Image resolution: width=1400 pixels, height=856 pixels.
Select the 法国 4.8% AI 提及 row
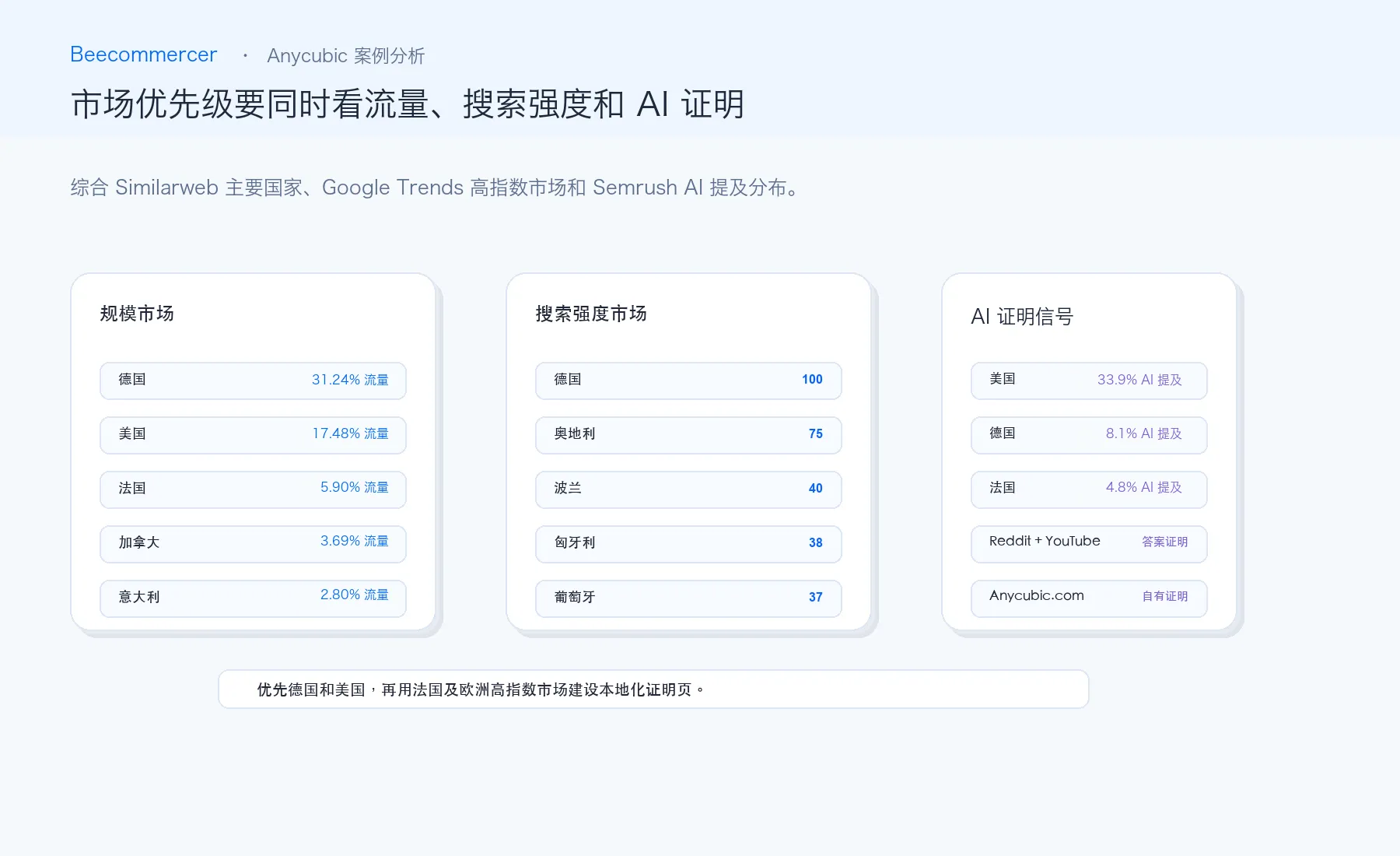coord(1089,489)
